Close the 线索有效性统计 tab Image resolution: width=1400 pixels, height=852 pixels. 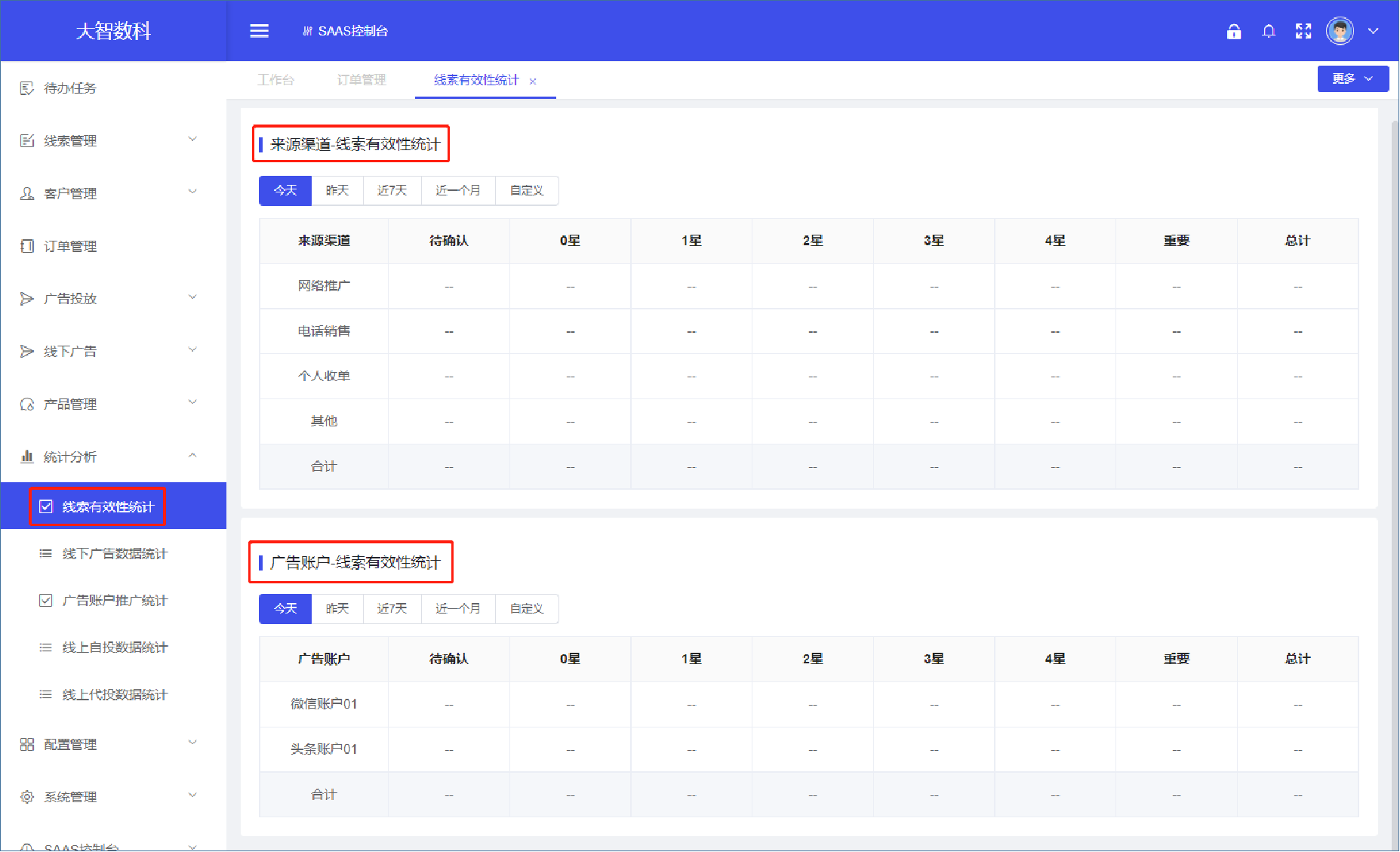[x=533, y=82]
